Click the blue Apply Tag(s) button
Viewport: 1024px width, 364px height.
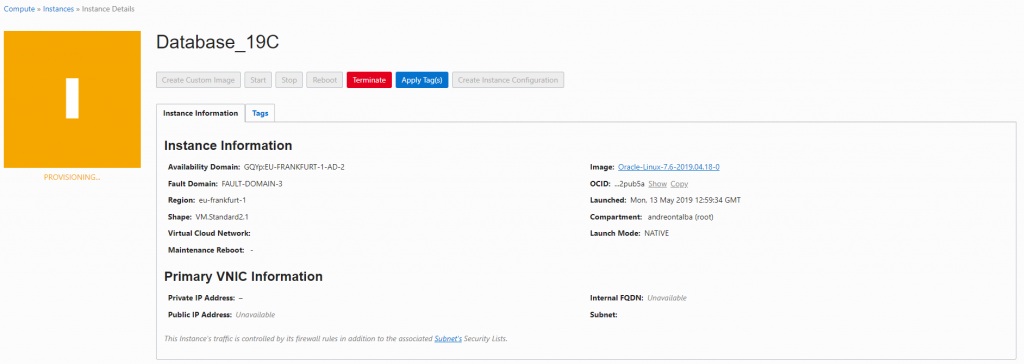(x=422, y=80)
